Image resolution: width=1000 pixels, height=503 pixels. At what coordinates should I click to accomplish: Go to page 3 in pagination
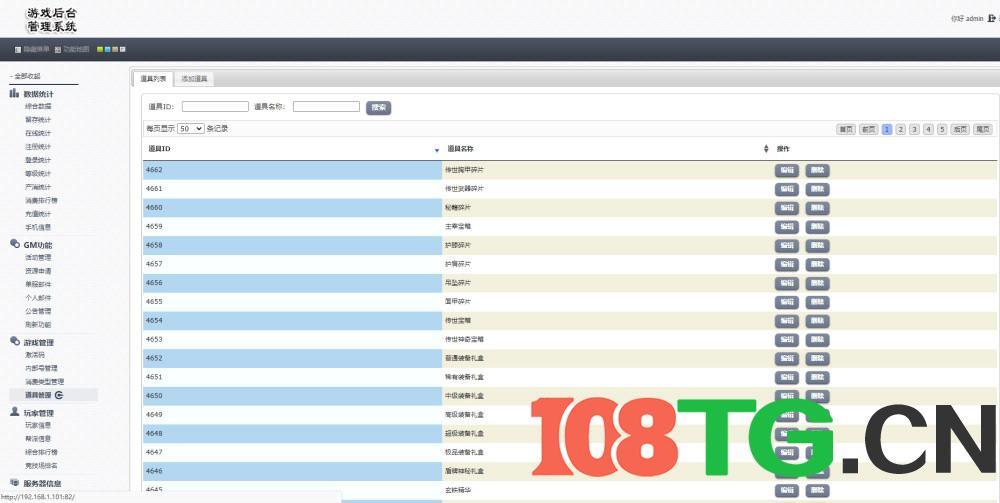(914, 129)
